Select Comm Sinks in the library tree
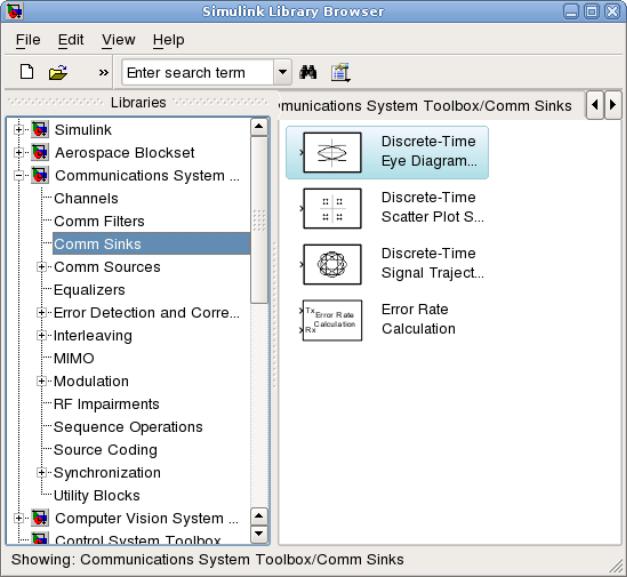 pos(98,244)
